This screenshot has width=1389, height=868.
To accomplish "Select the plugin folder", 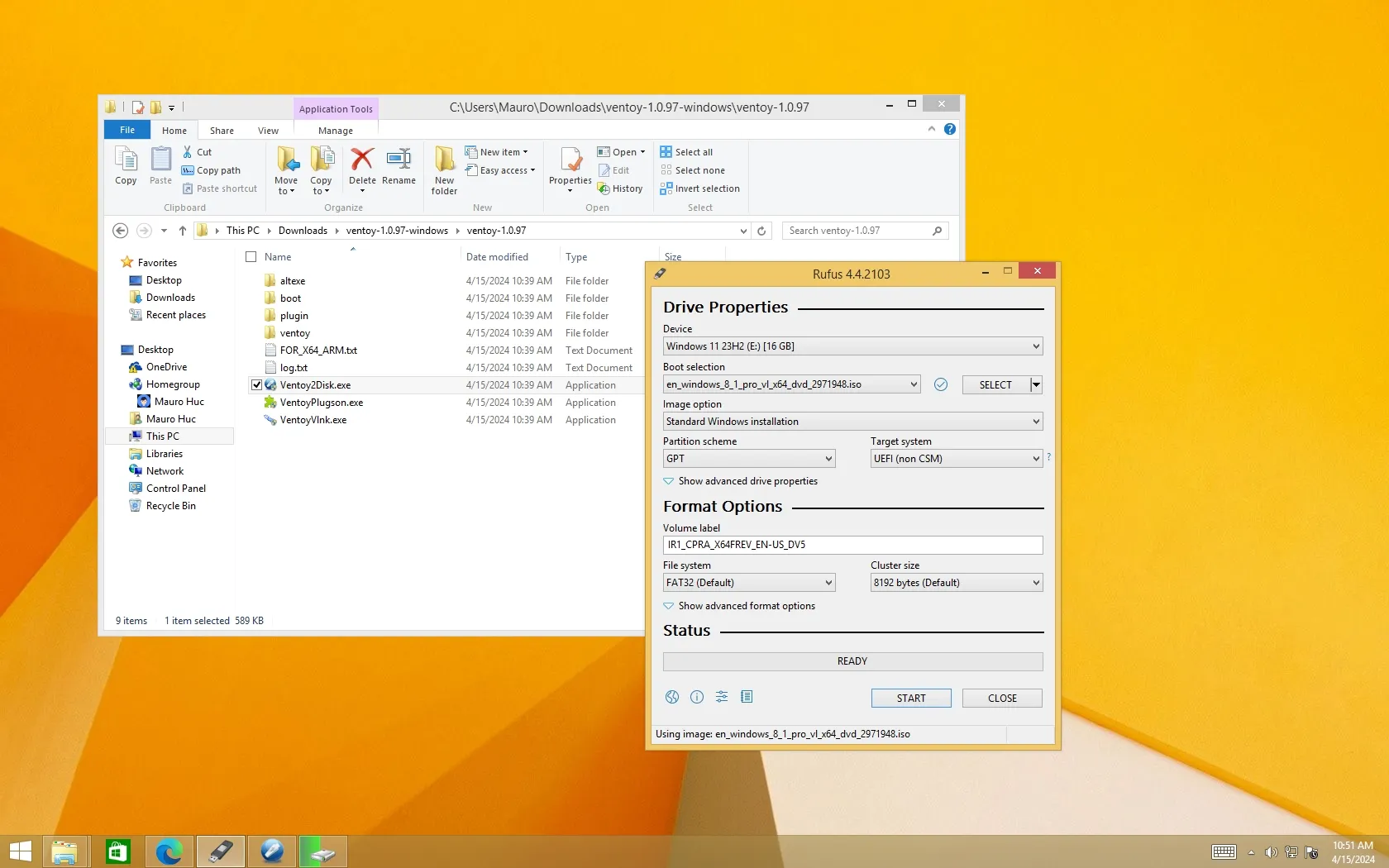I will [x=294, y=316].
